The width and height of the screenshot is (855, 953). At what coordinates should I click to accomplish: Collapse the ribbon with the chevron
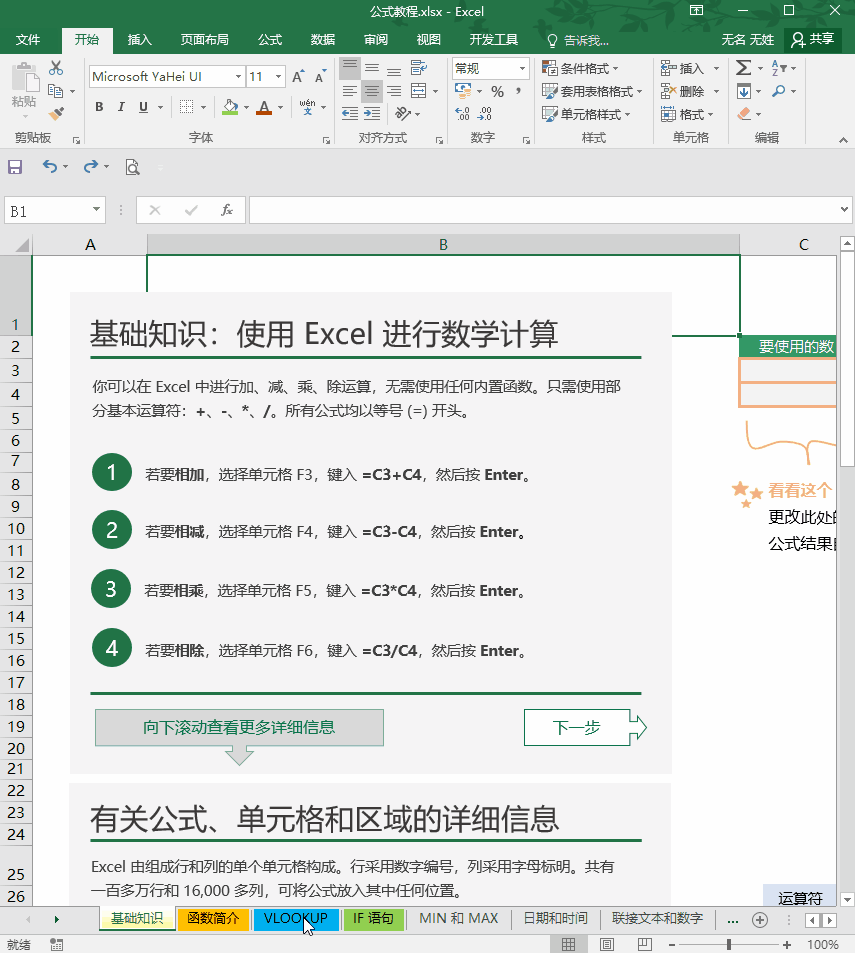[843, 140]
